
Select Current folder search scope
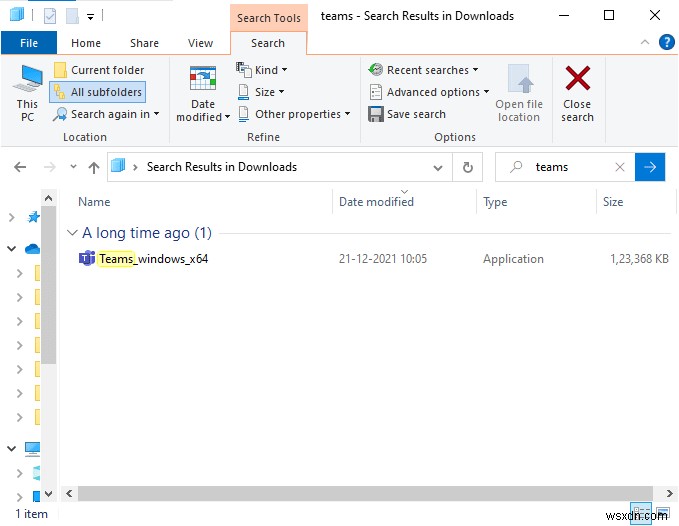tap(99, 70)
